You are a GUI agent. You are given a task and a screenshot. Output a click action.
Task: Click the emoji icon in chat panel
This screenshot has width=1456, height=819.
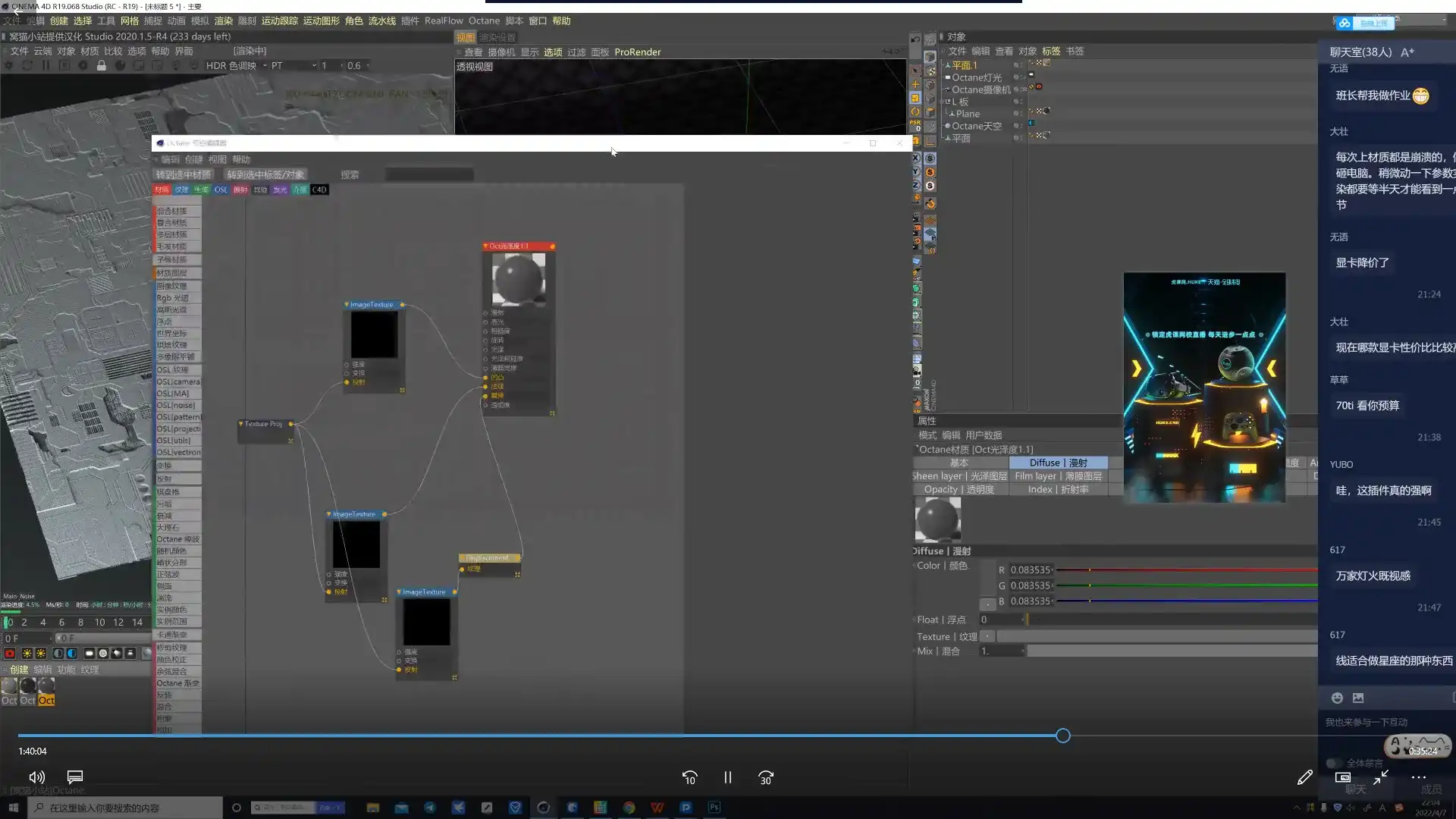[1337, 698]
